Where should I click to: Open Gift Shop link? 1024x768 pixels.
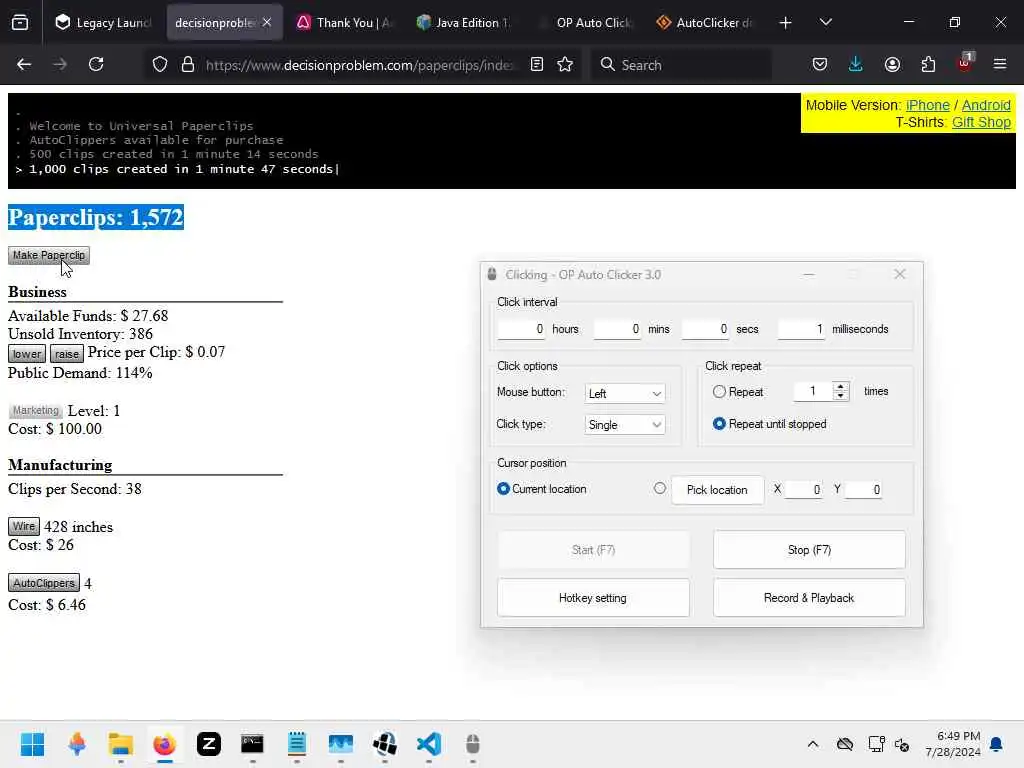(x=981, y=122)
